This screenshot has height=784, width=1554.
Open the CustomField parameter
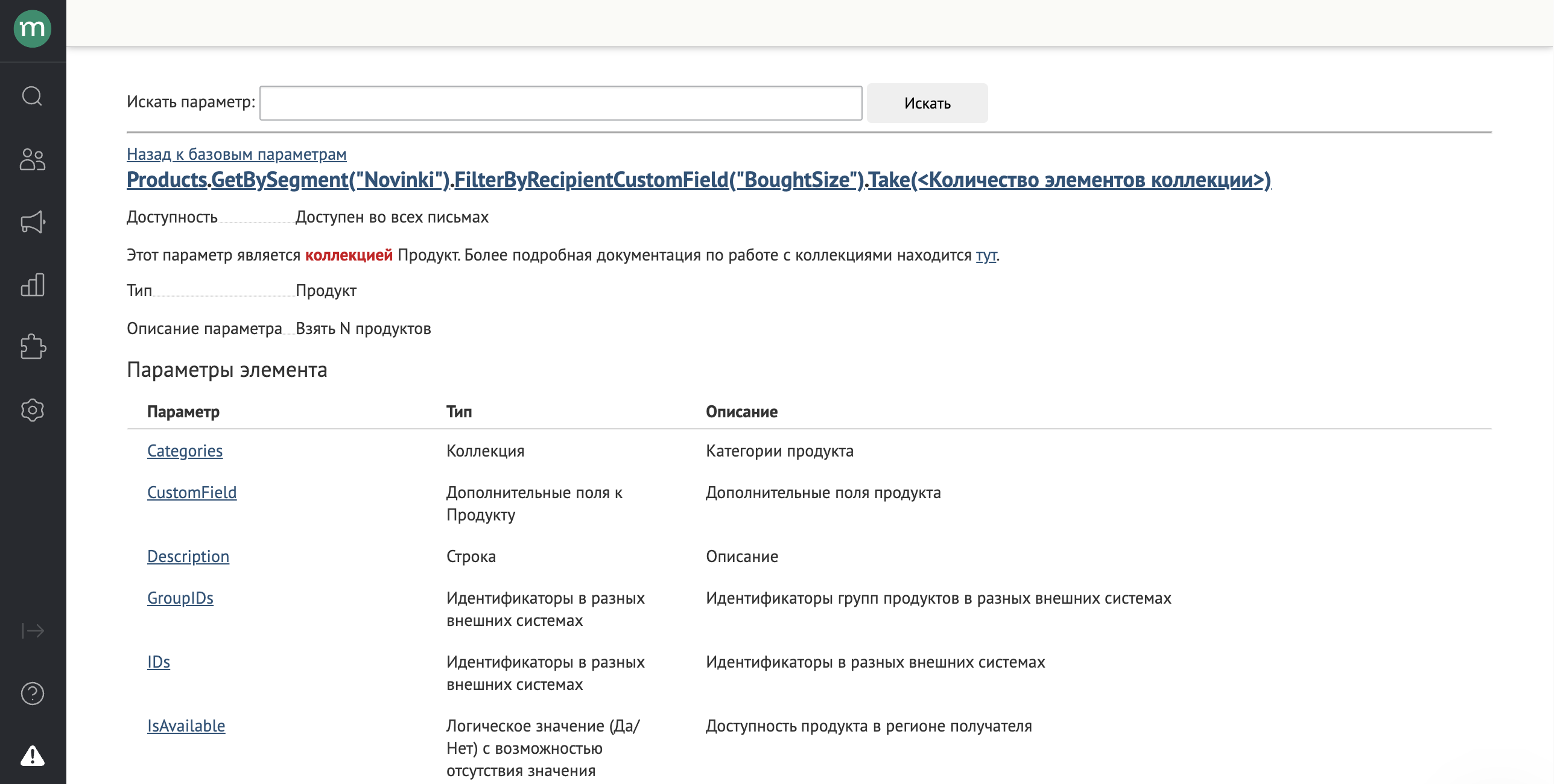point(192,493)
